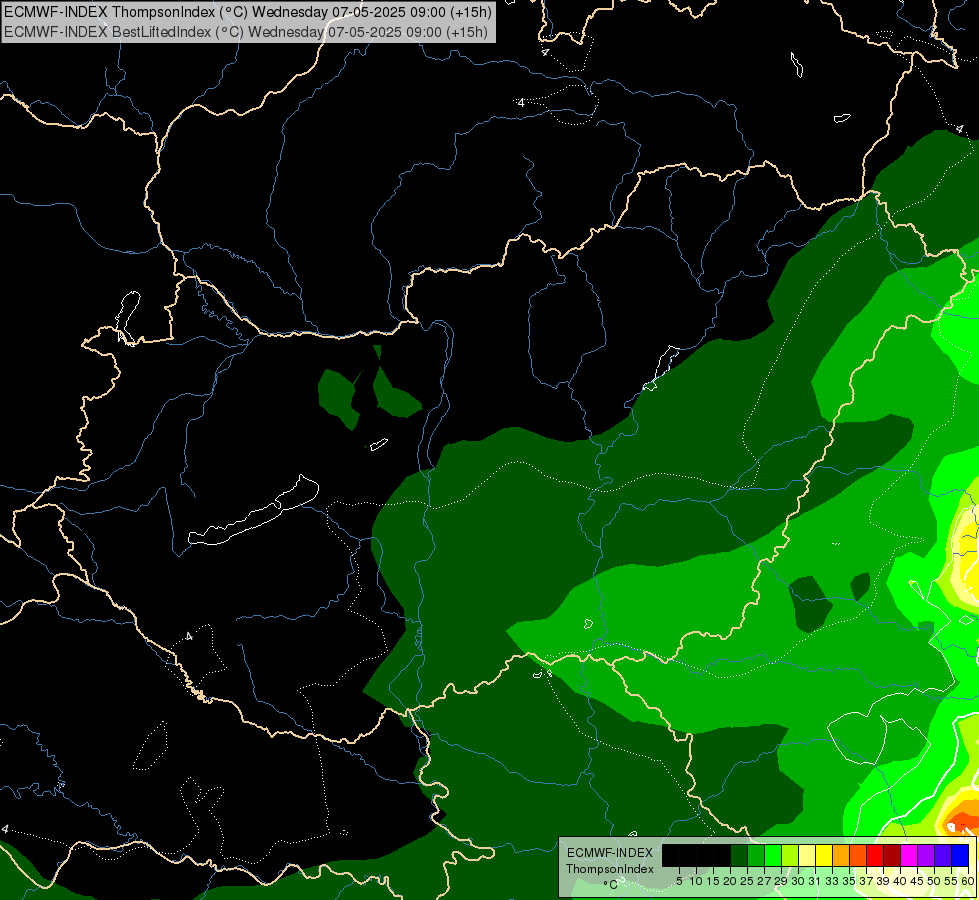This screenshot has width=979, height=900.
Task: Click the ThompsonIndex title line at top
Action: 247,11
